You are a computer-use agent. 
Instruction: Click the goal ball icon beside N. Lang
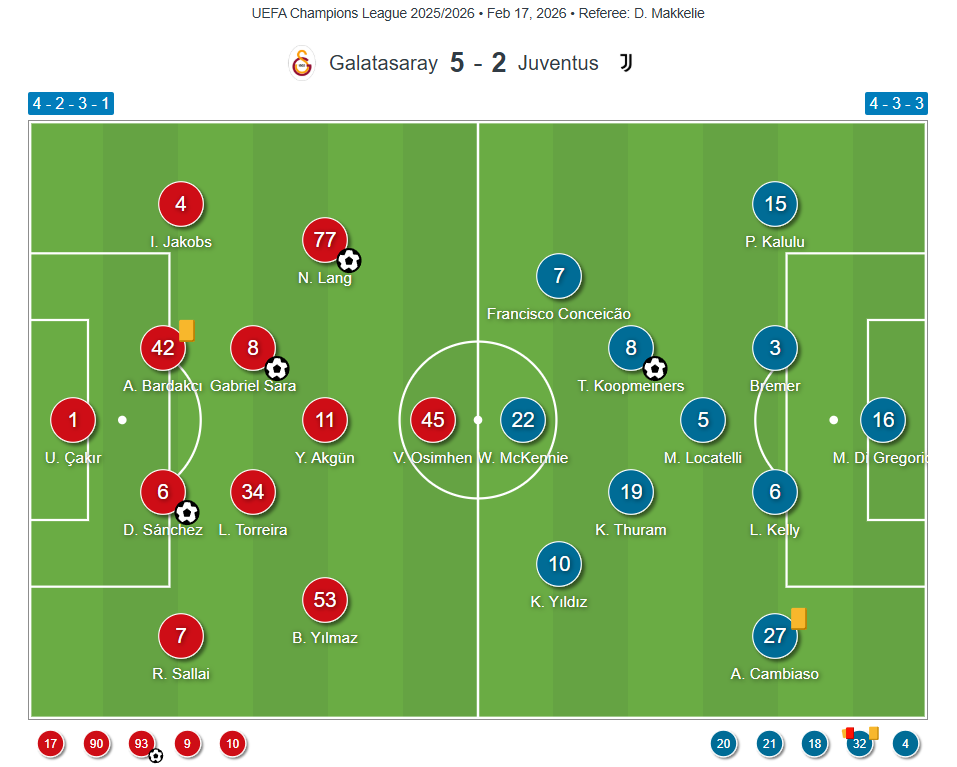click(x=349, y=261)
